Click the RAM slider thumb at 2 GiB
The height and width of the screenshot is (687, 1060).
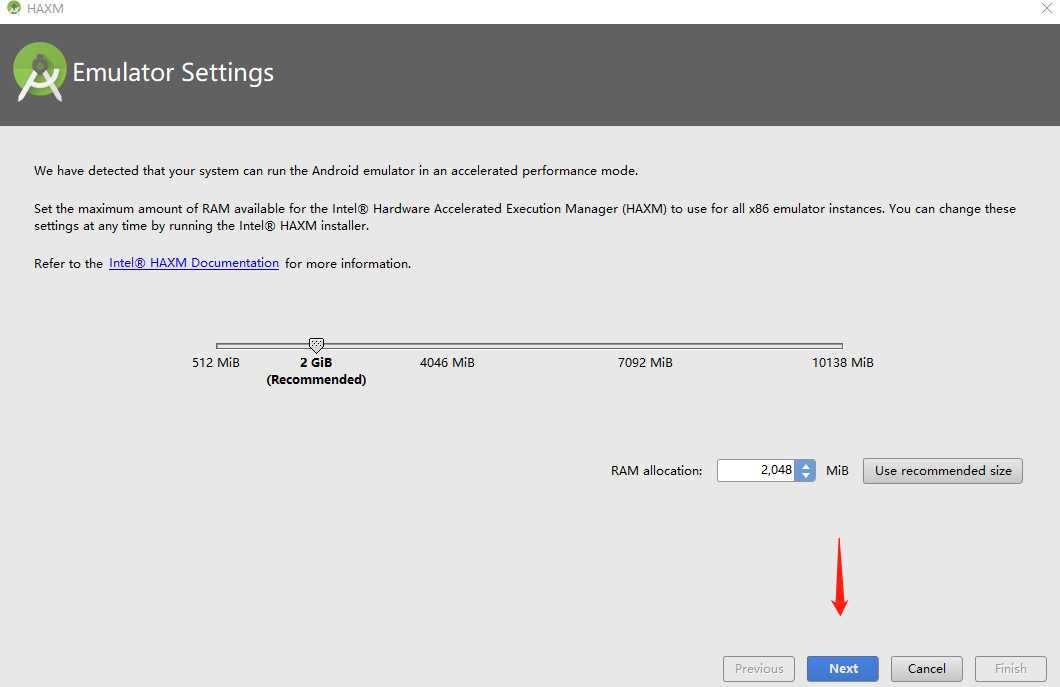coord(316,346)
